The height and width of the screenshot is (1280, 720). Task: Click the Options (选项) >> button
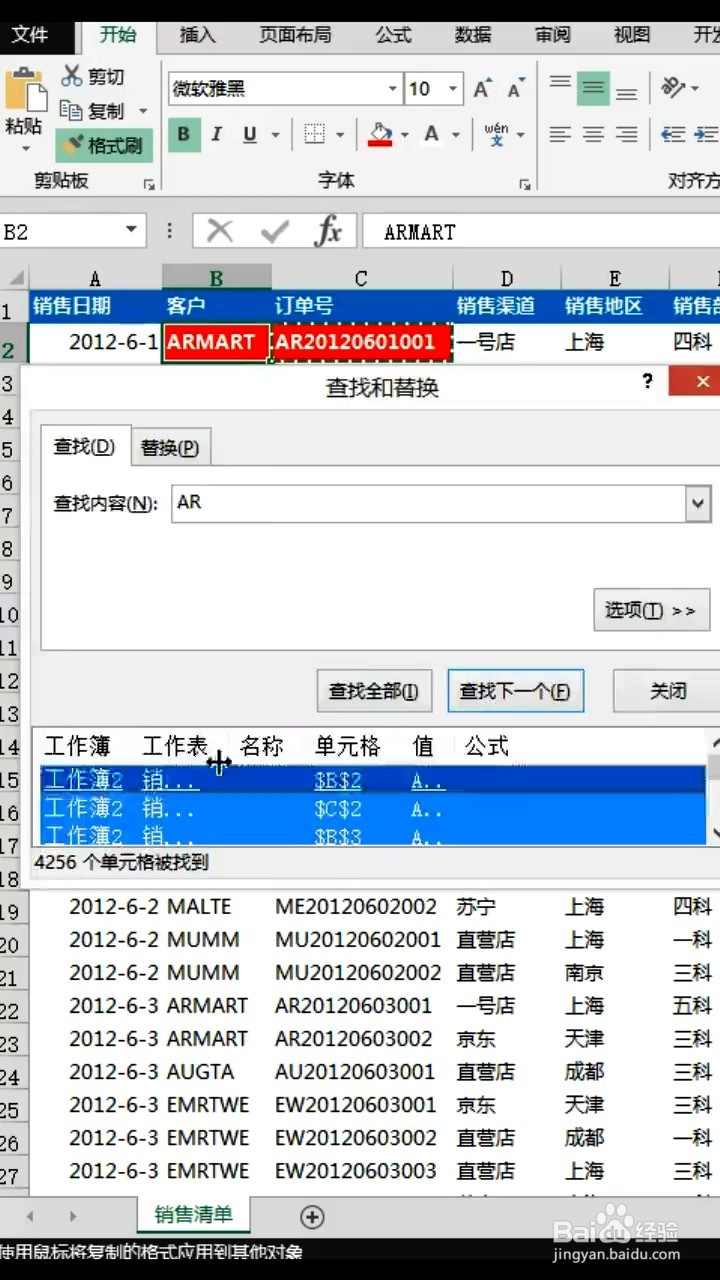[650, 610]
